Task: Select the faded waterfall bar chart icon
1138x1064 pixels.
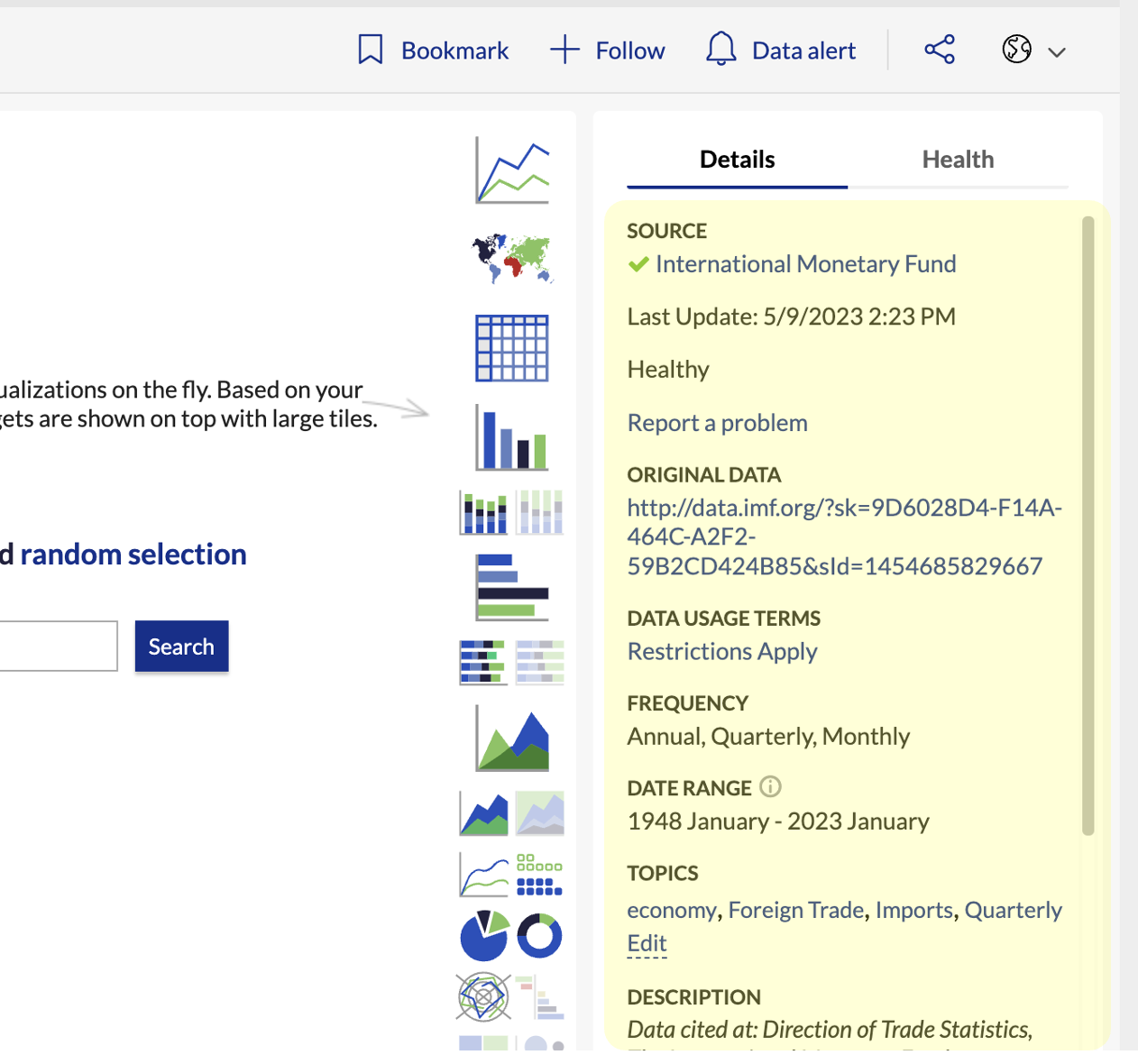Action: [540, 996]
